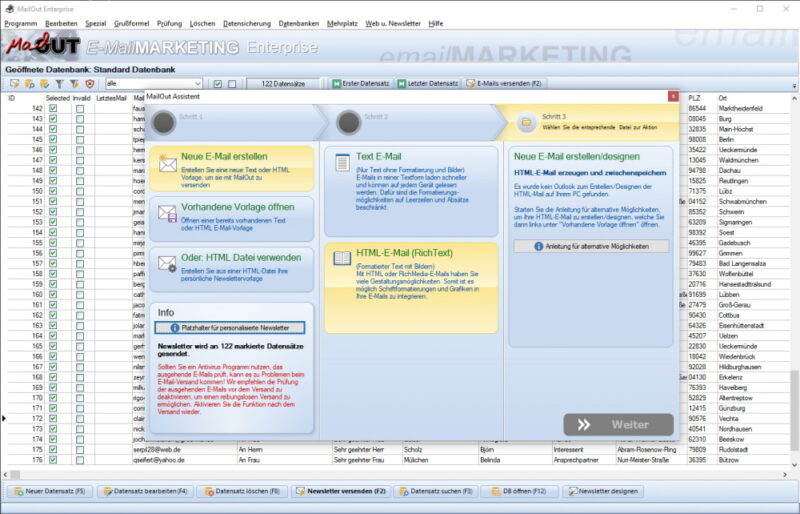Uncheck Selected checkbox for record 142

point(53,109)
